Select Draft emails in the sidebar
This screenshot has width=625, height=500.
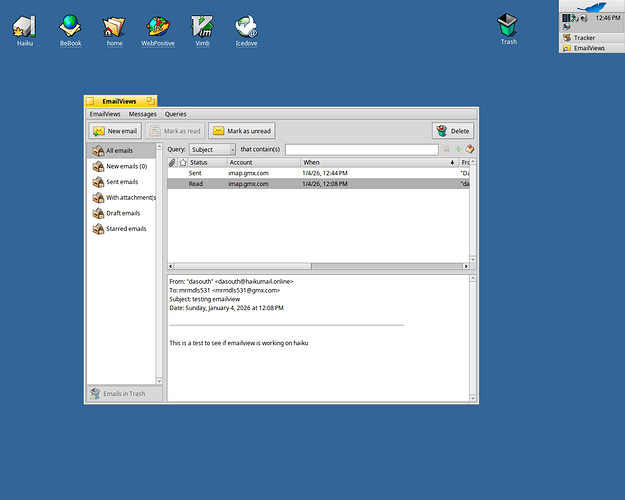[x=121, y=213]
